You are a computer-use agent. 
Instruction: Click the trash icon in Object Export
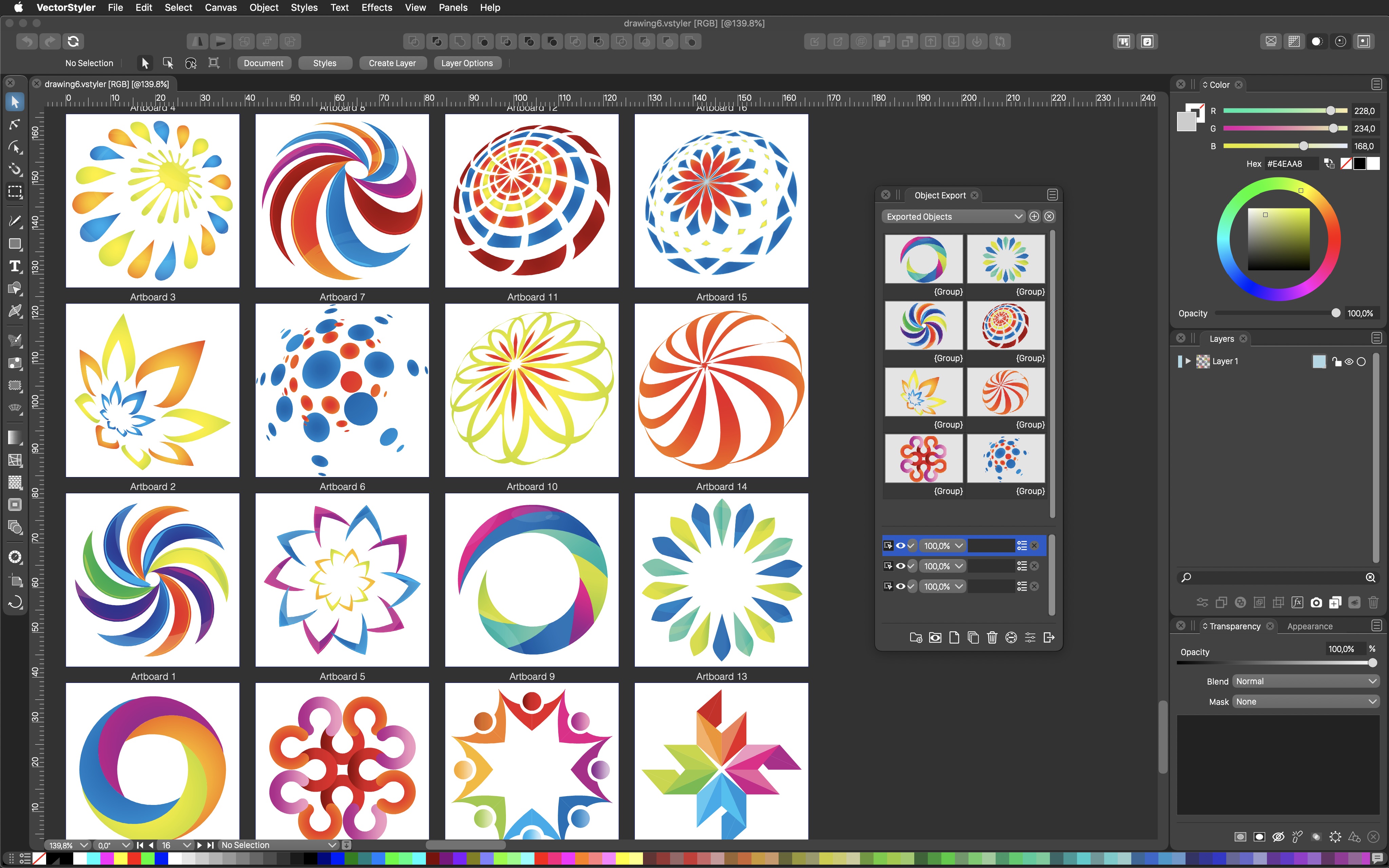click(x=992, y=637)
